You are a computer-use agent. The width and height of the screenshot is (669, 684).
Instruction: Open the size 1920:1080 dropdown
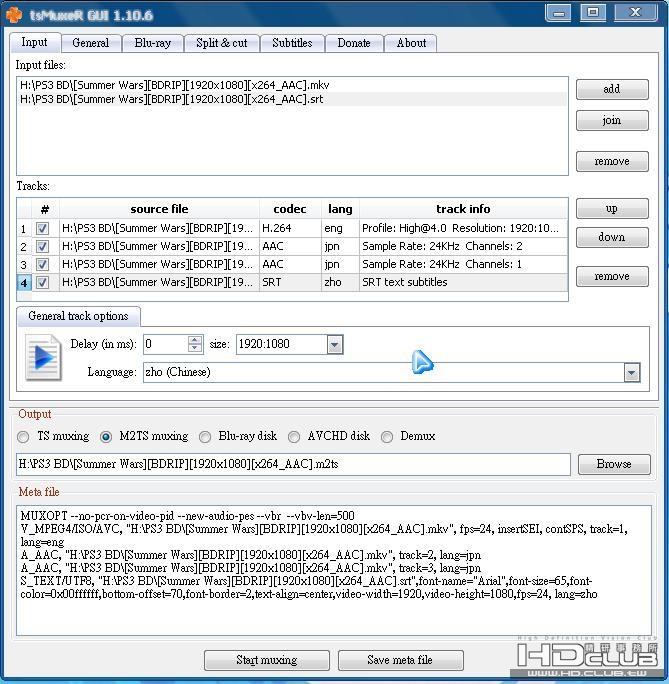[334, 345]
